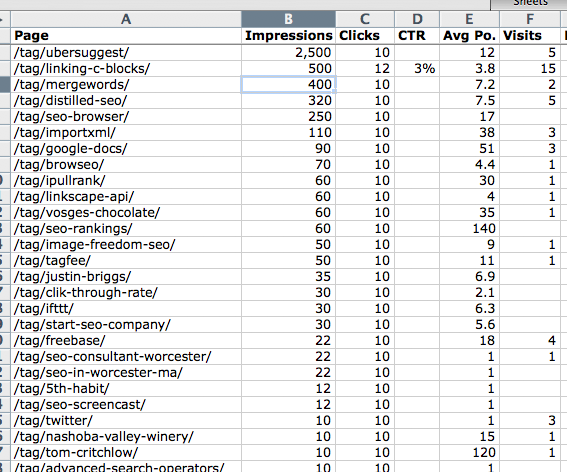
Task: Select the /tag/linkscape-api/ cell
Action: 126,196
